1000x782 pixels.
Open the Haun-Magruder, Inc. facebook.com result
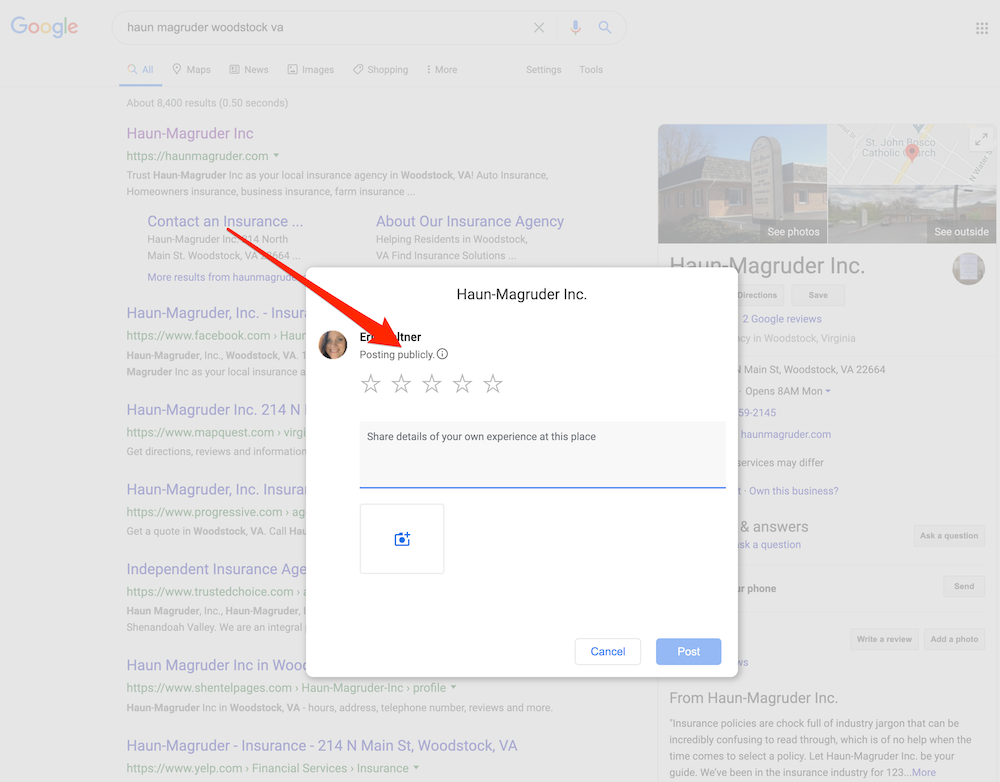click(216, 313)
